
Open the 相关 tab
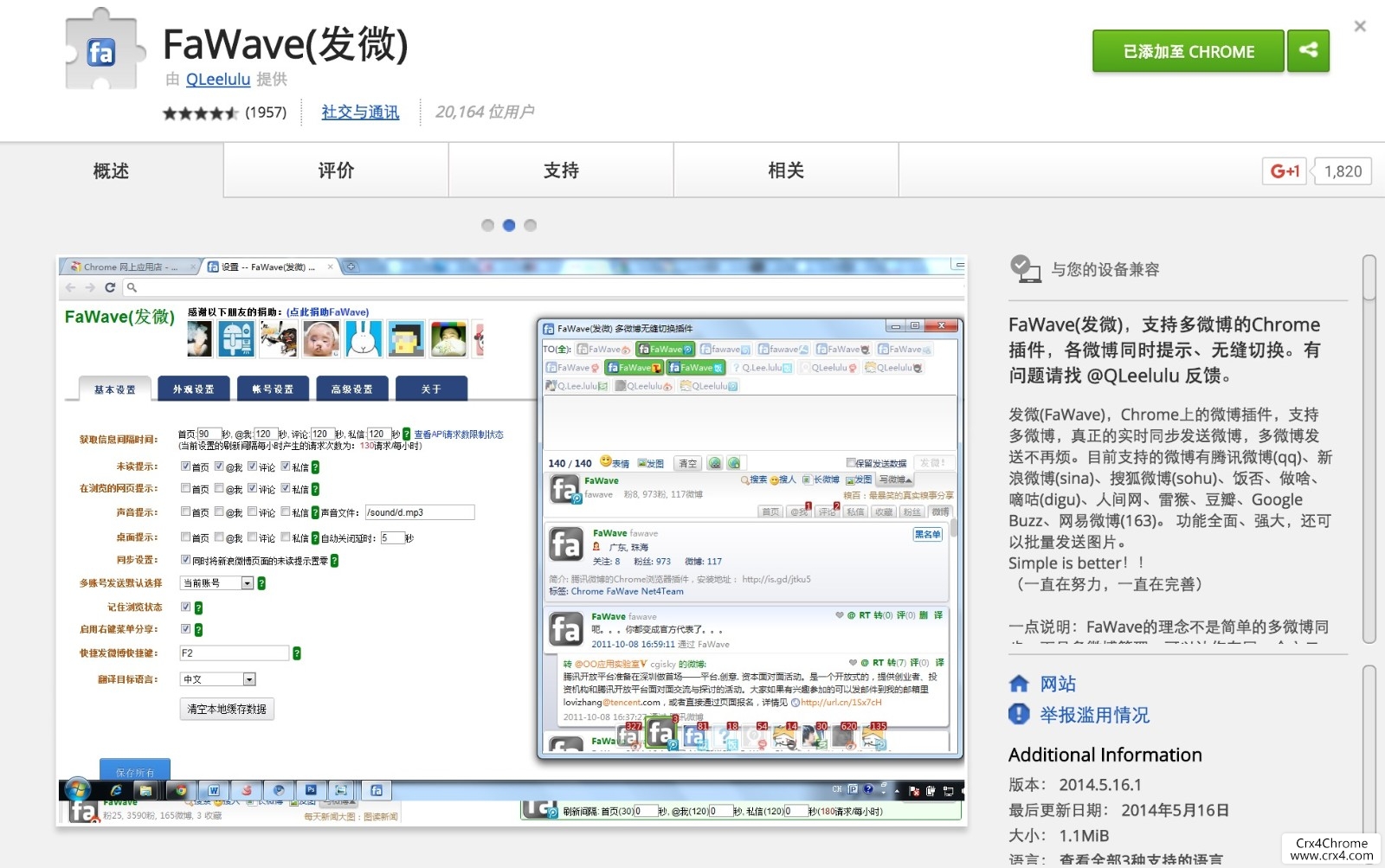pyautogui.click(x=786, y=170)
